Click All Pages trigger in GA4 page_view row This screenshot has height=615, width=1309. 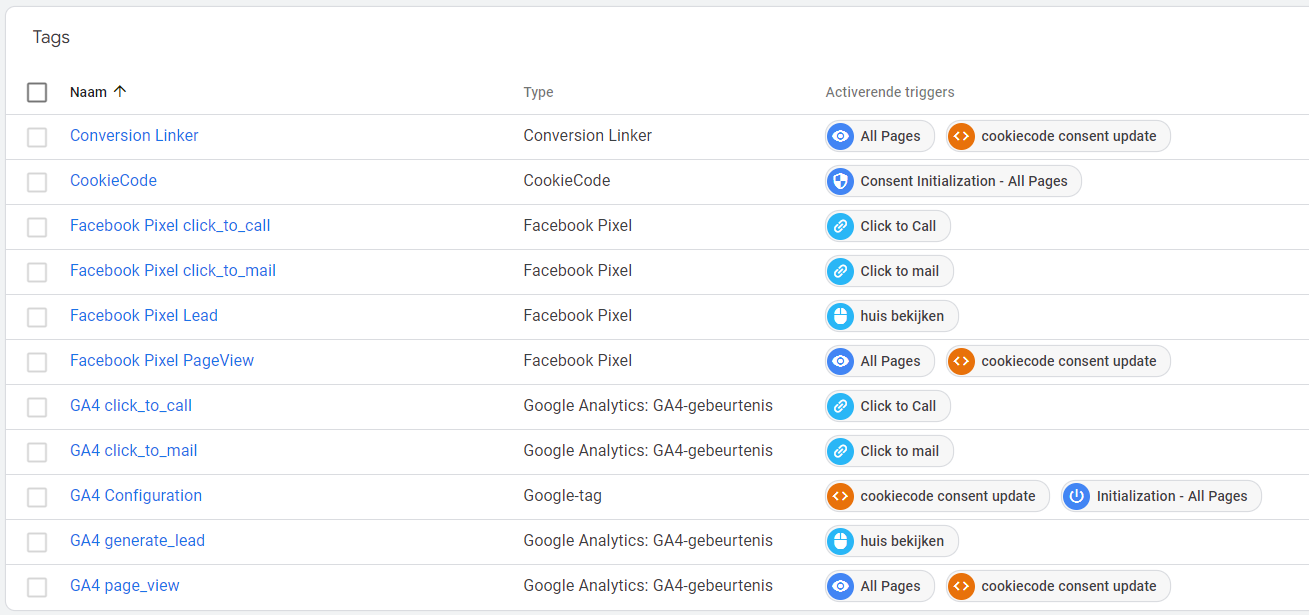pos(880,586)
